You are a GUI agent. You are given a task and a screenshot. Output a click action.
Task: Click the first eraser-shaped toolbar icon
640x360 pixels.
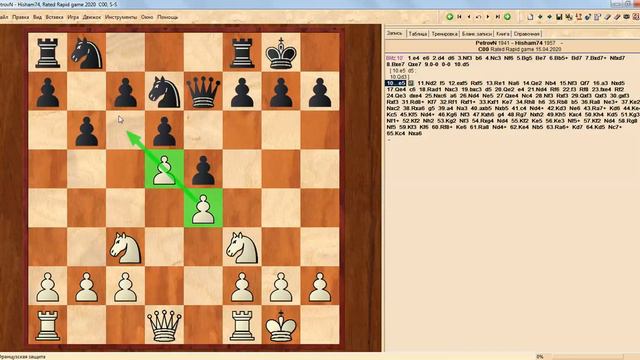(607, 17)
